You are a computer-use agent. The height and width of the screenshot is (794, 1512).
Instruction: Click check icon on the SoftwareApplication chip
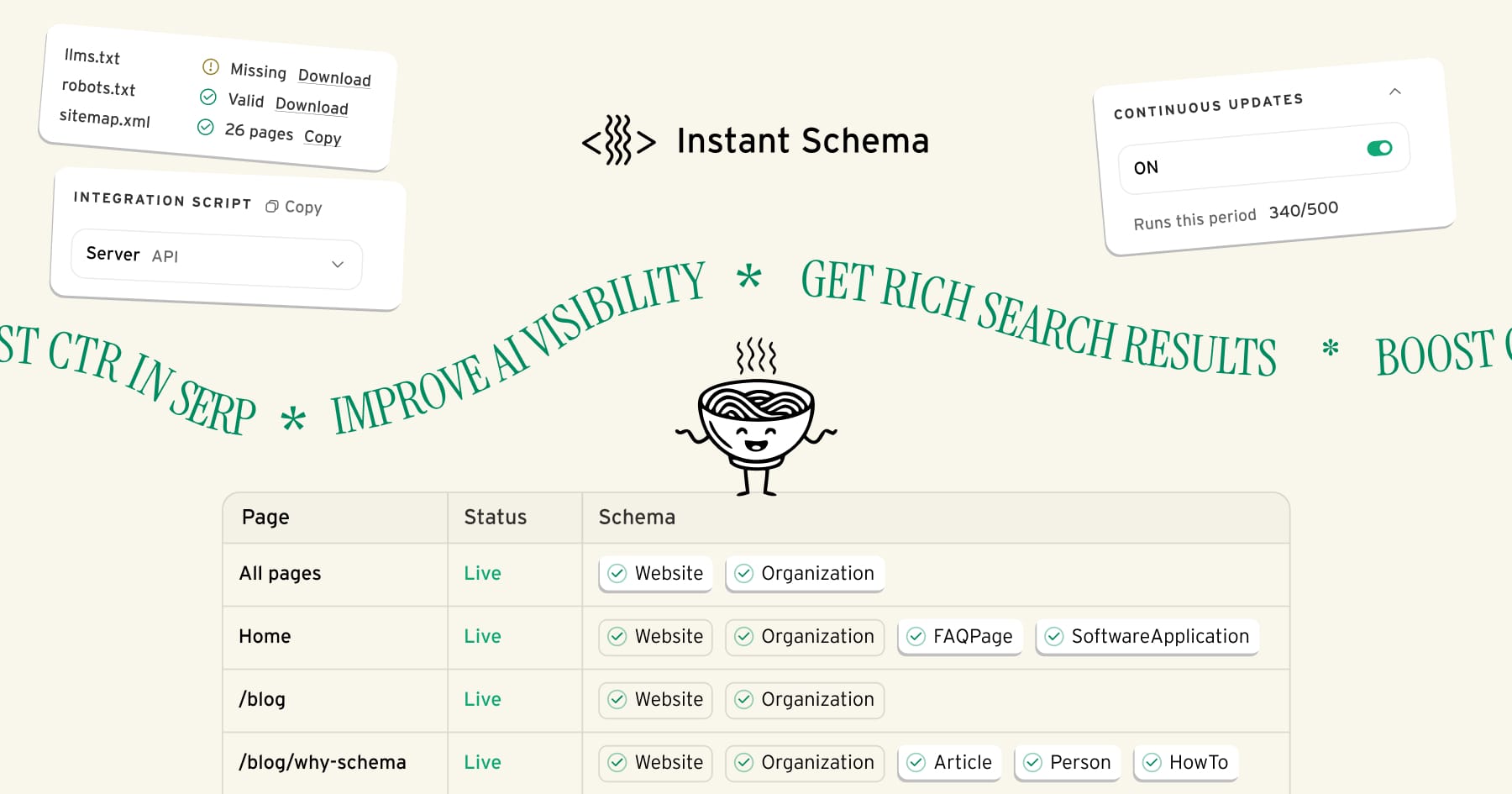[x=1054, y=636]
